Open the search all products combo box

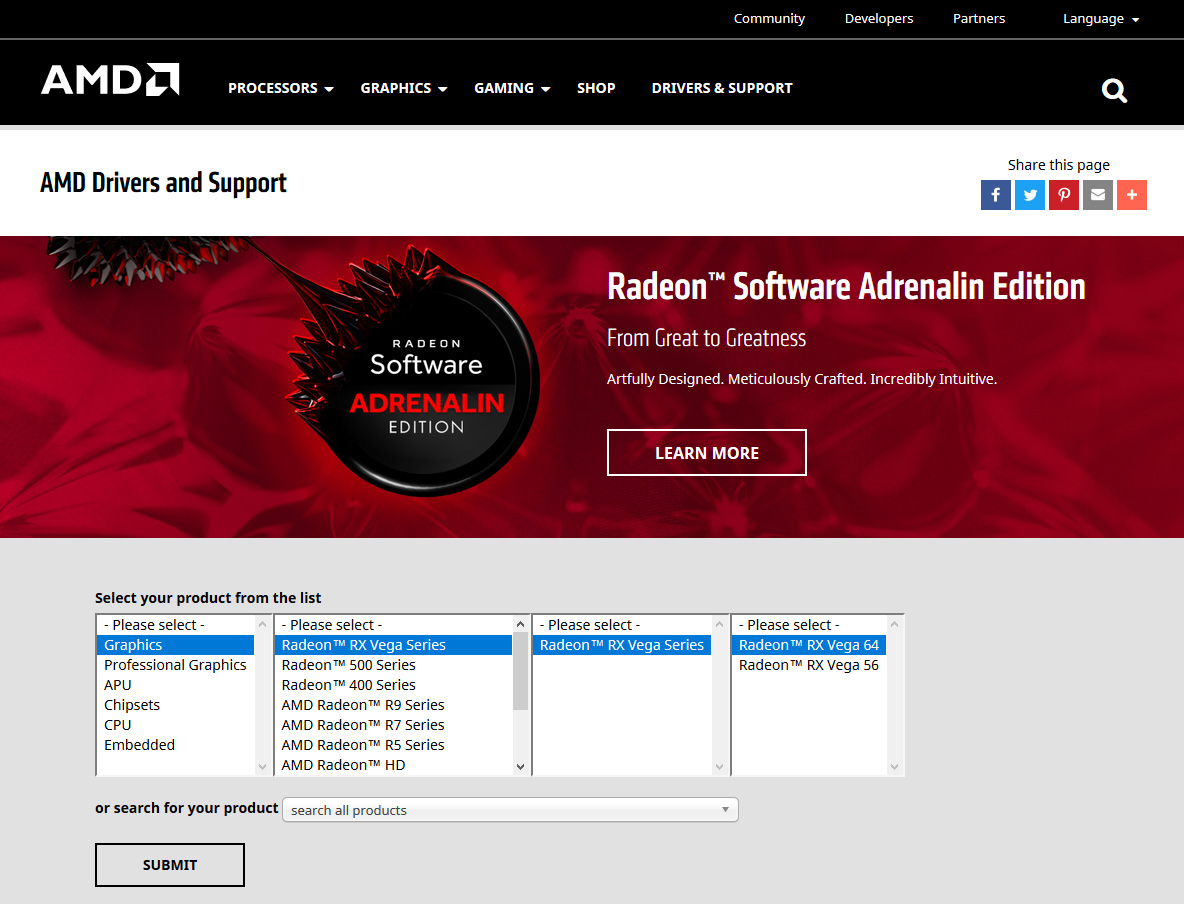[510, 810]
